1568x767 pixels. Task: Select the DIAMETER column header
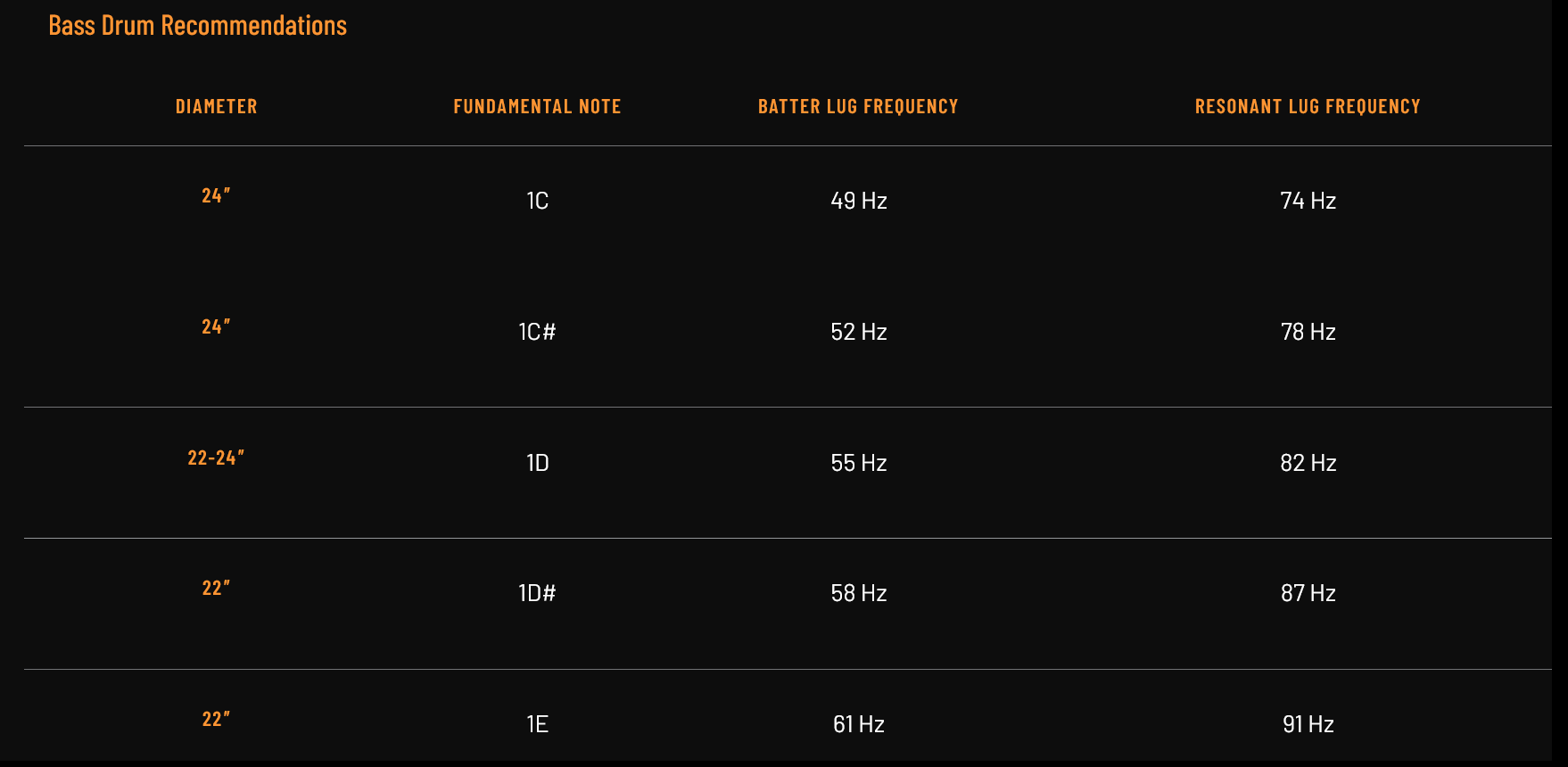pos(217,106)
